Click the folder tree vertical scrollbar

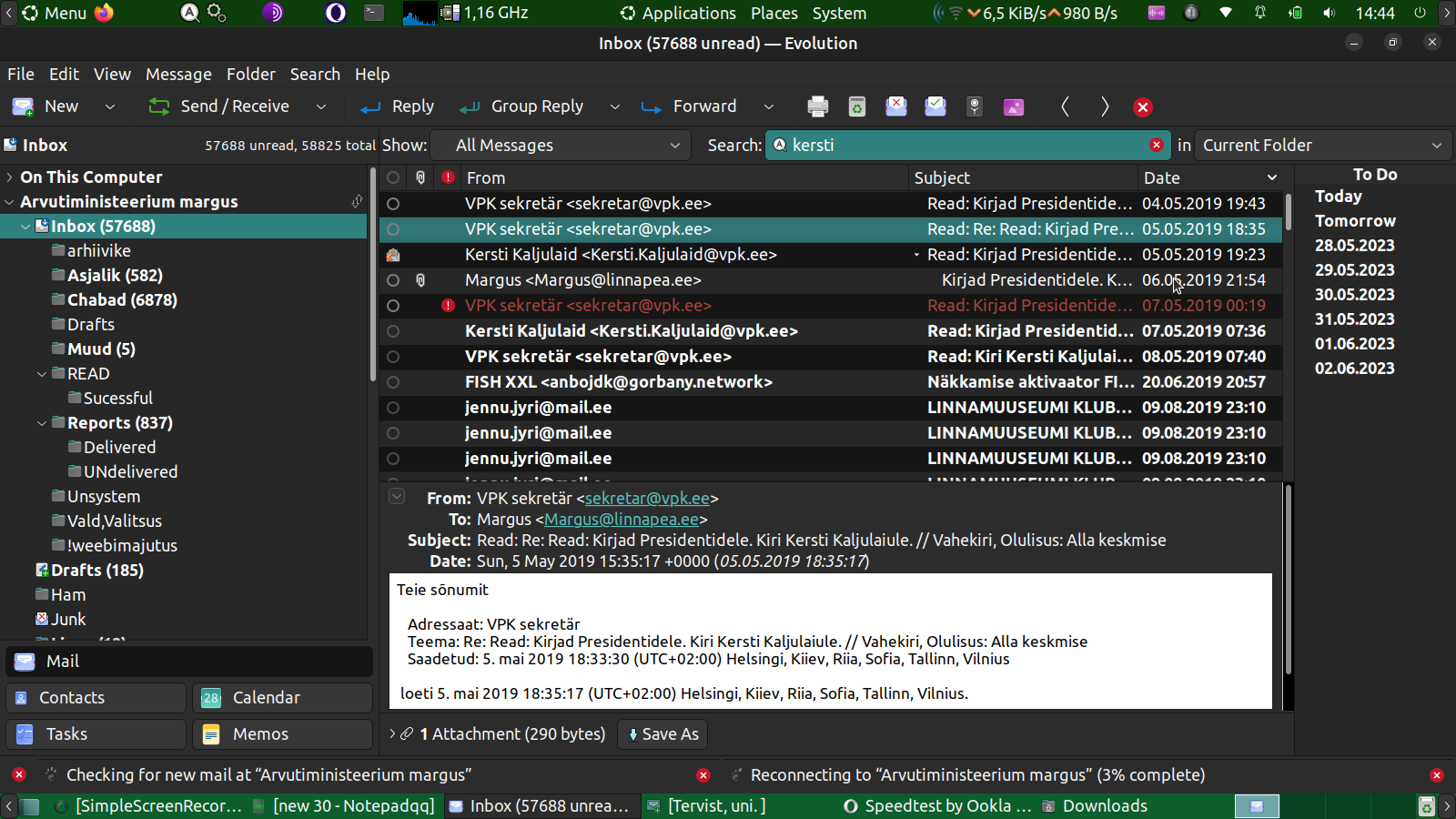(x=372, y=273)
